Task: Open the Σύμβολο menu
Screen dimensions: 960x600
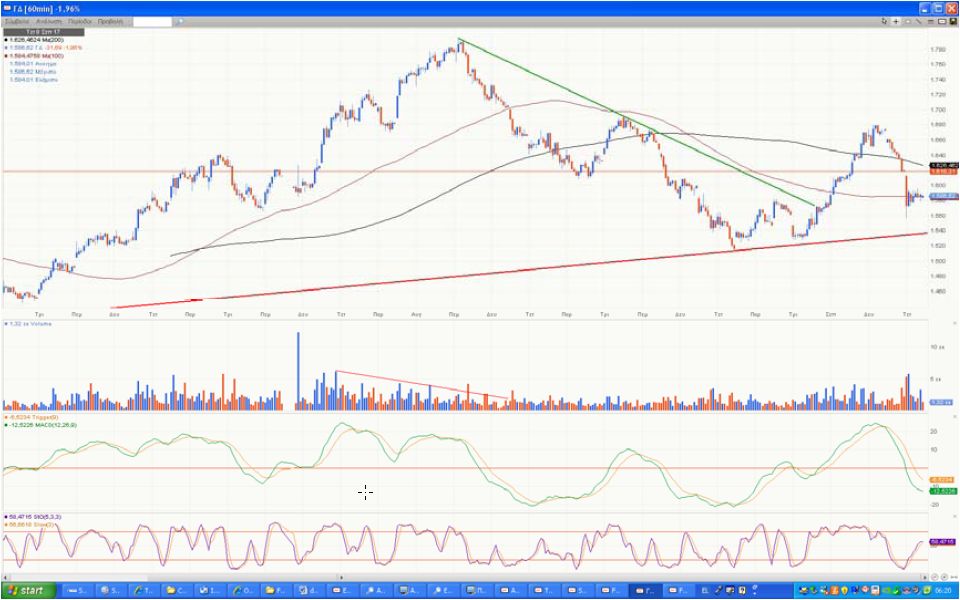Action: click(x=18, y=21)
